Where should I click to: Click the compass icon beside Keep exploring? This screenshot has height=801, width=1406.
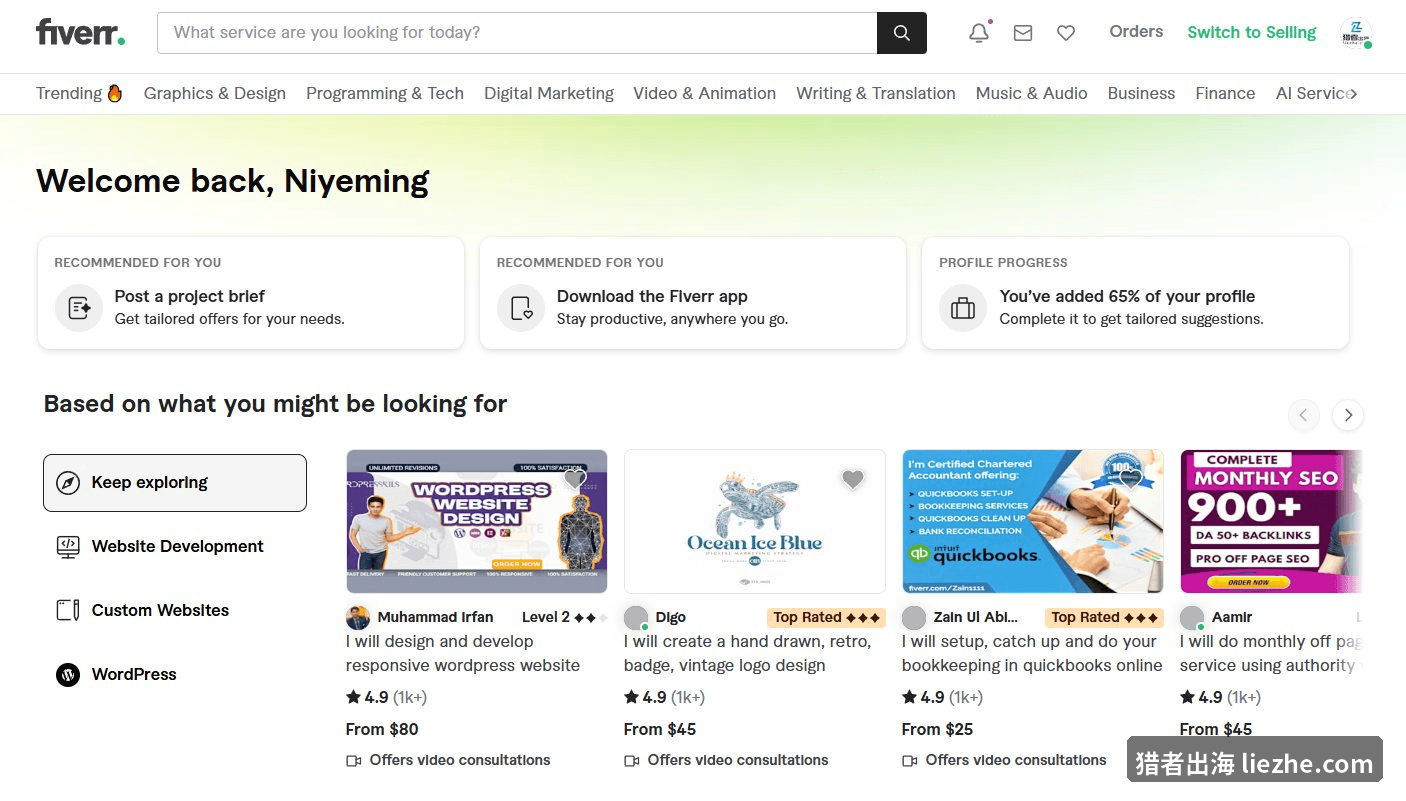click(68, 483)
